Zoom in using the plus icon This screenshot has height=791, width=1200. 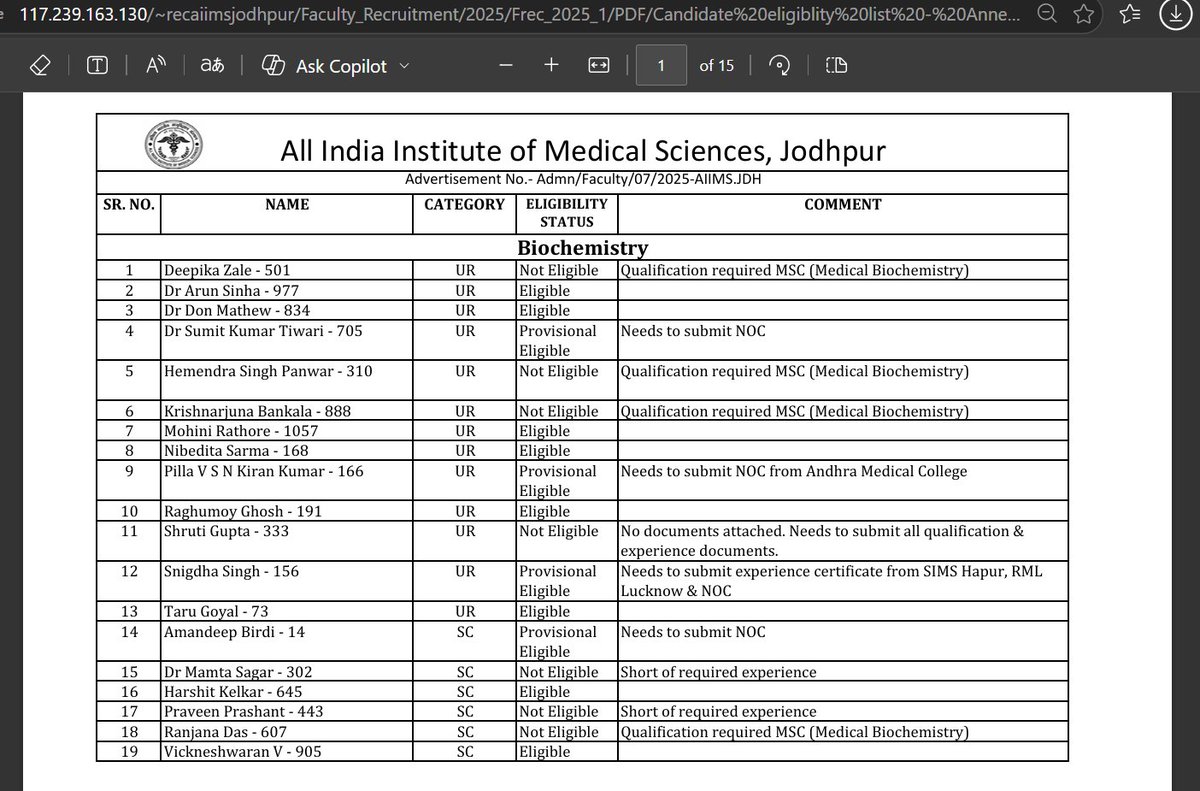[551, 66]
